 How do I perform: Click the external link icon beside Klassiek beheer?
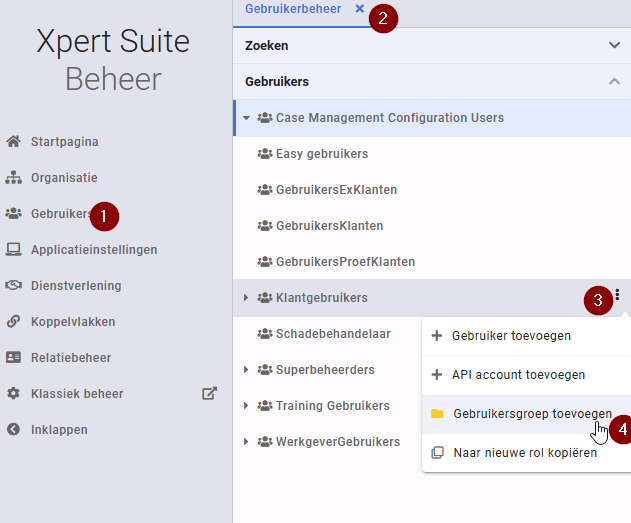click(209, 393)
